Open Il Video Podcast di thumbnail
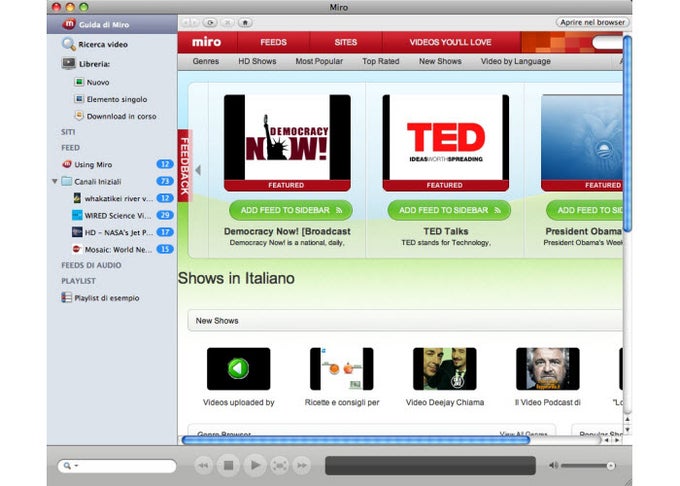The height and width of the screenshot is (486, 680). [x=548, y=369]
